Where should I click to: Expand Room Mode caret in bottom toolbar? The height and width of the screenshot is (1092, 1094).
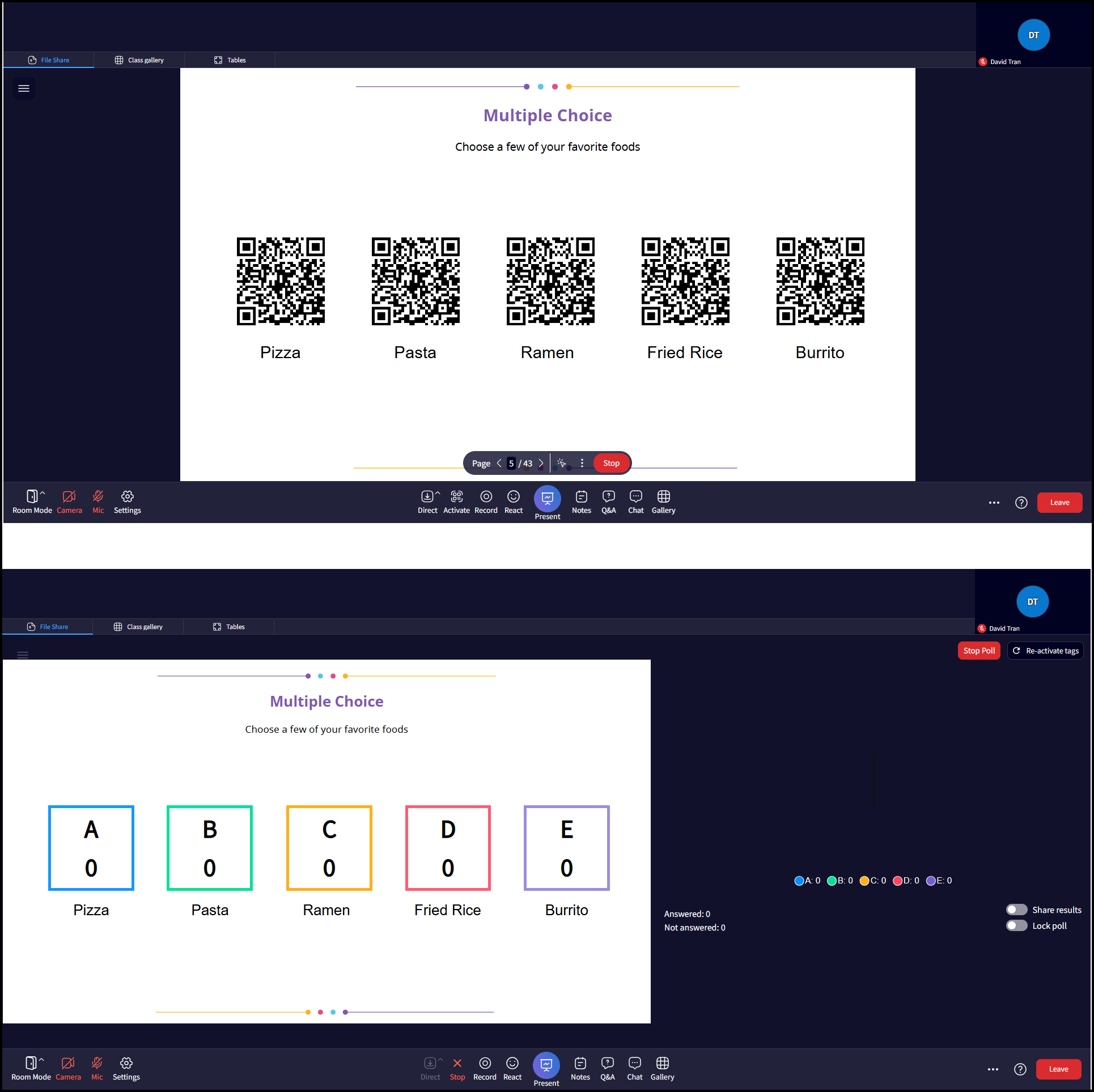41,1060
